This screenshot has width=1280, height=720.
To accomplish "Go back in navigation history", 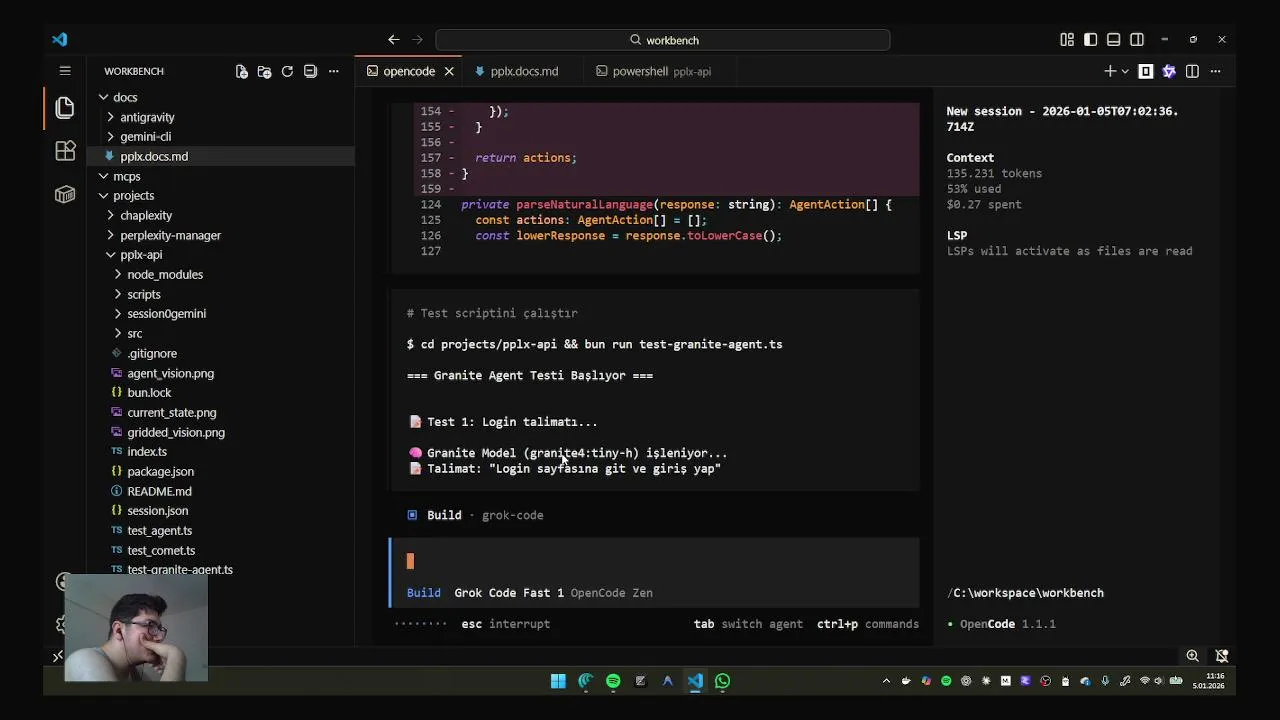I will (394, 40).
